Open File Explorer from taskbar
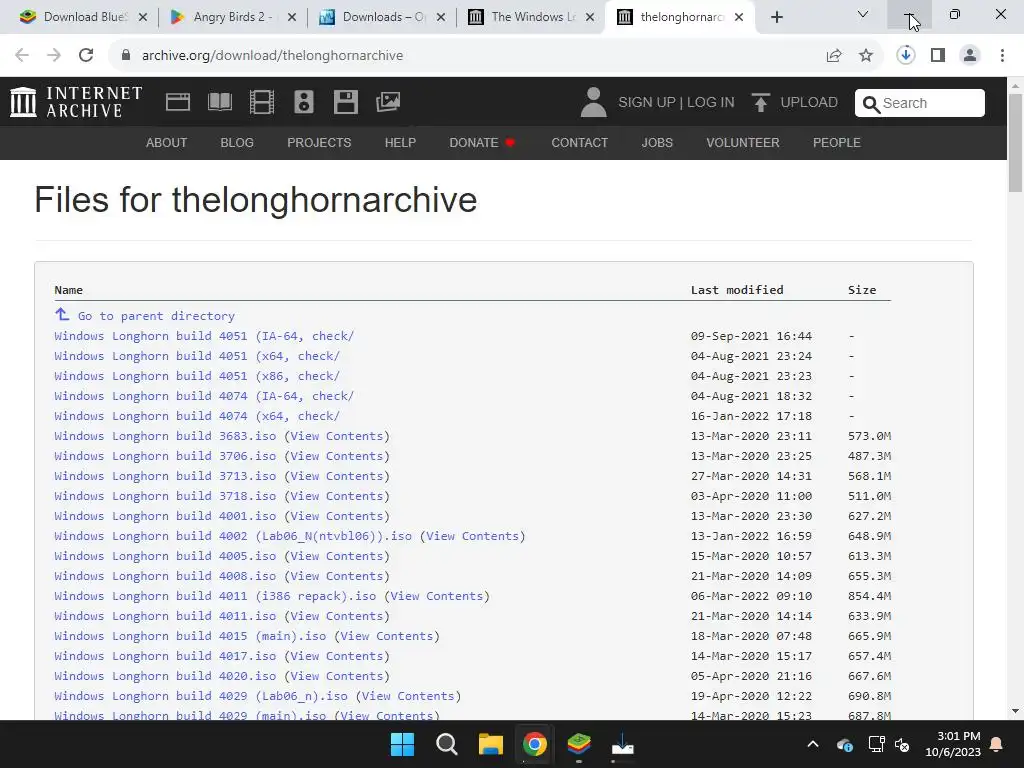The width and height of the screenshot is (1024, 768). click(490, 744)
